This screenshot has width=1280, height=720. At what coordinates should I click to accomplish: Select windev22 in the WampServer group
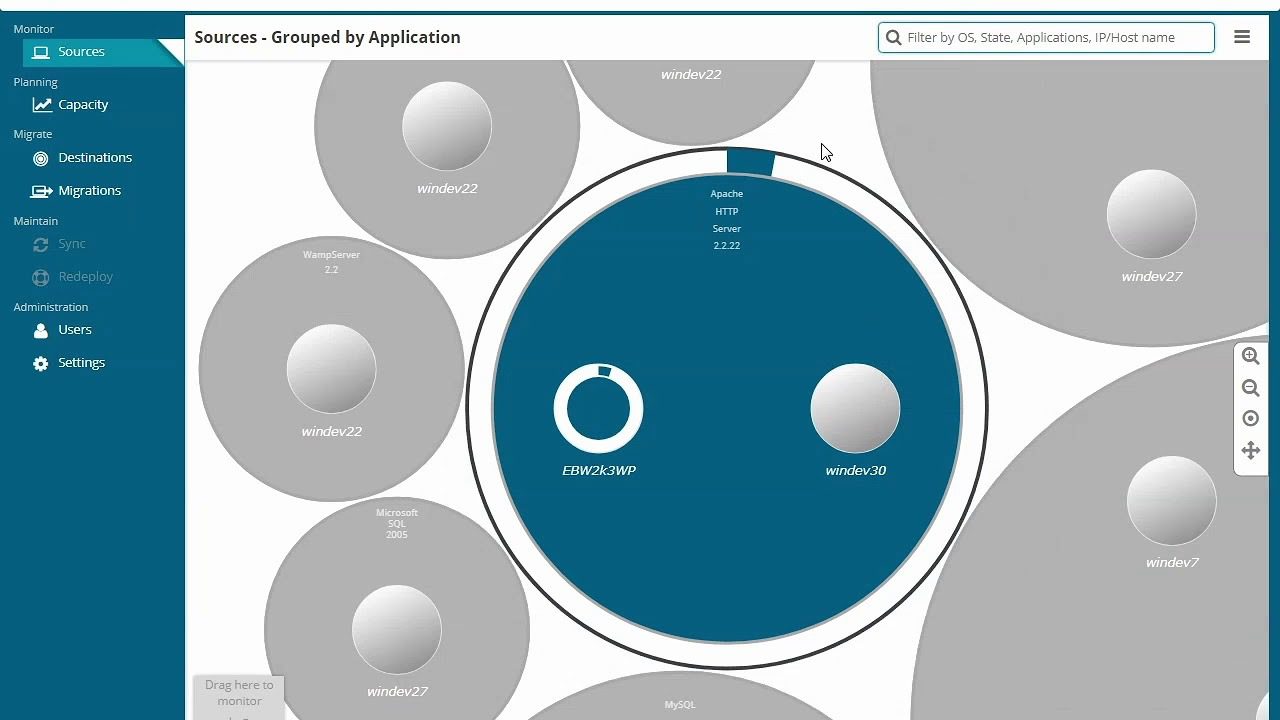click(331, 369)
